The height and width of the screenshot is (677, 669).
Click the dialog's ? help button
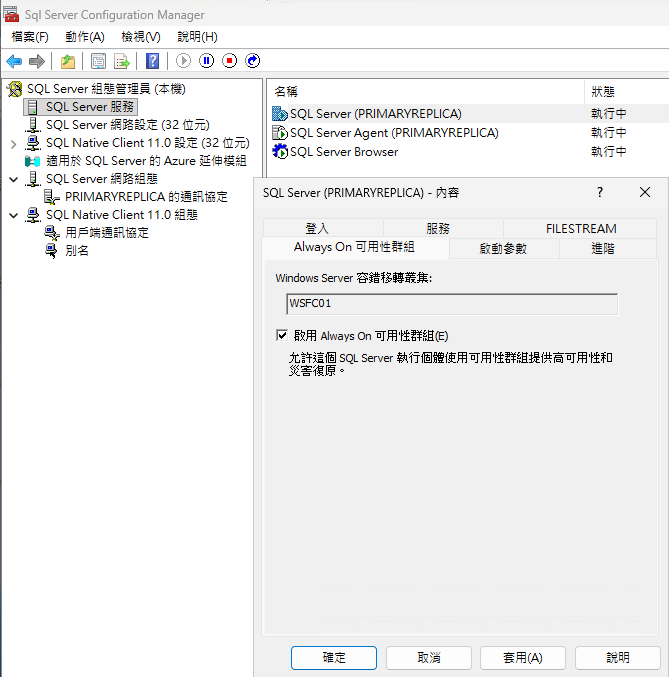[599, 192]
